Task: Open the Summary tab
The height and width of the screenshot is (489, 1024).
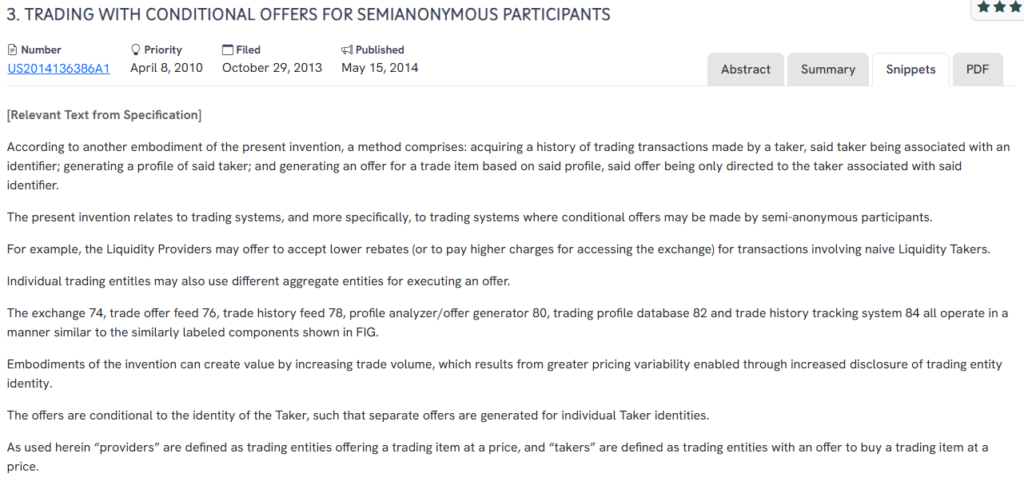Action: point(828,69)
